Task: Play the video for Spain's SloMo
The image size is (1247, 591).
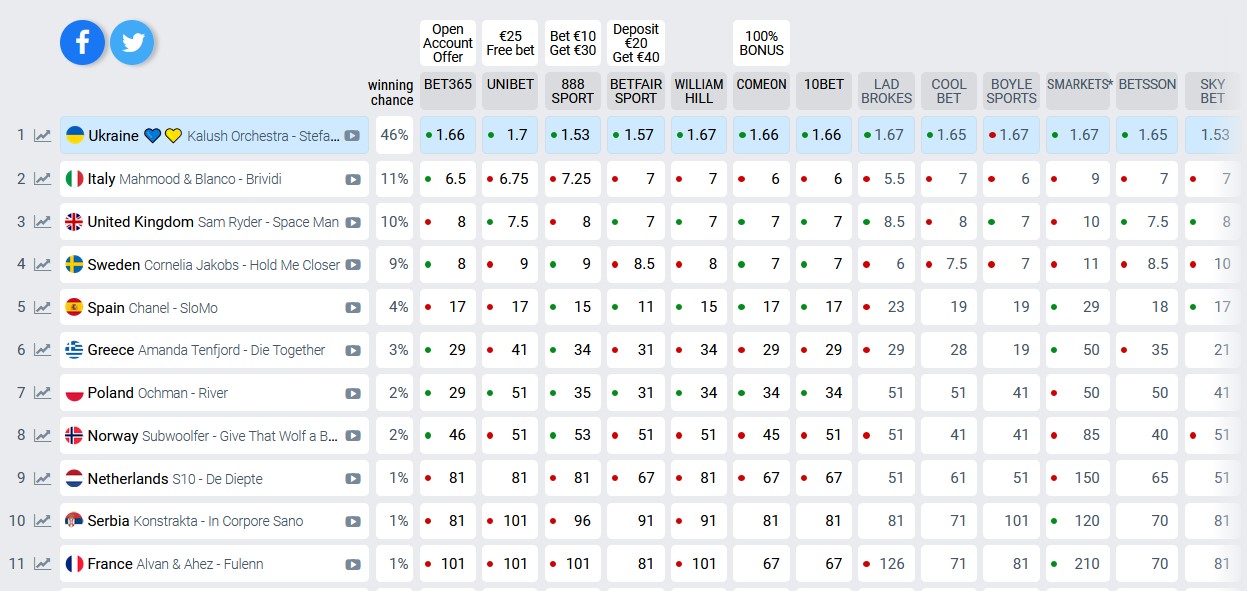Action: point(352,308)
